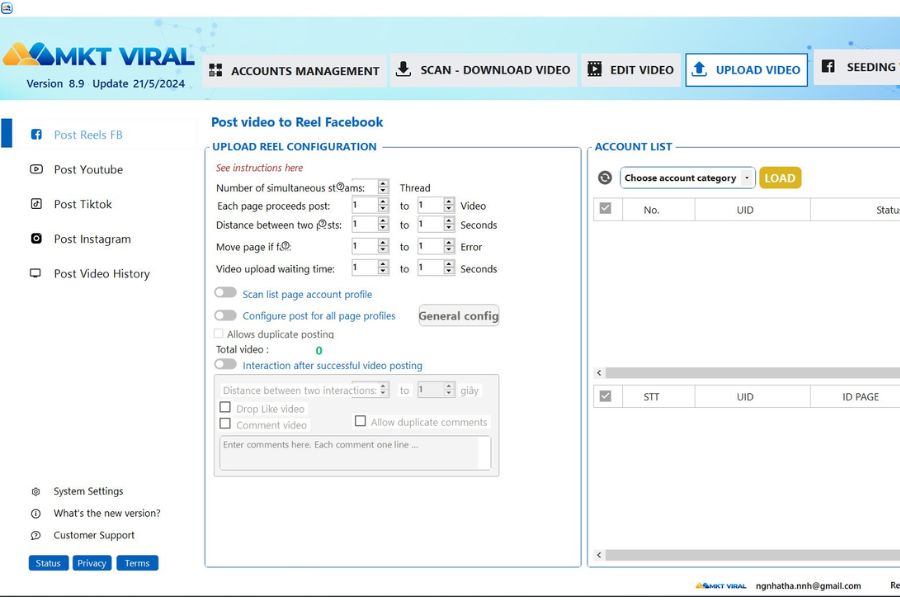Click the What's the new version info icon
This screenshot has height=600, width=900.
(36, 513)
